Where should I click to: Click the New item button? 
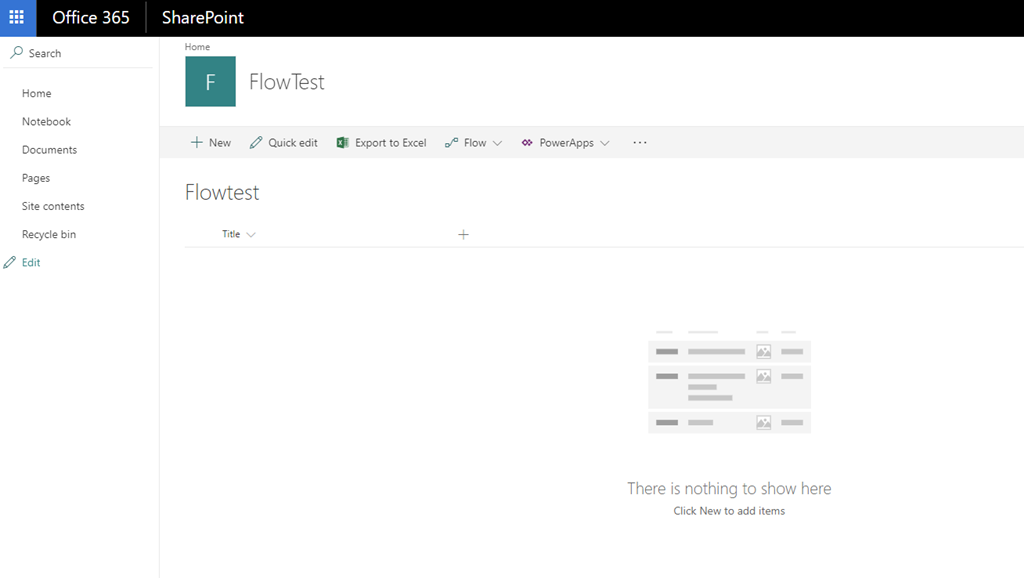tap(211, 143)
